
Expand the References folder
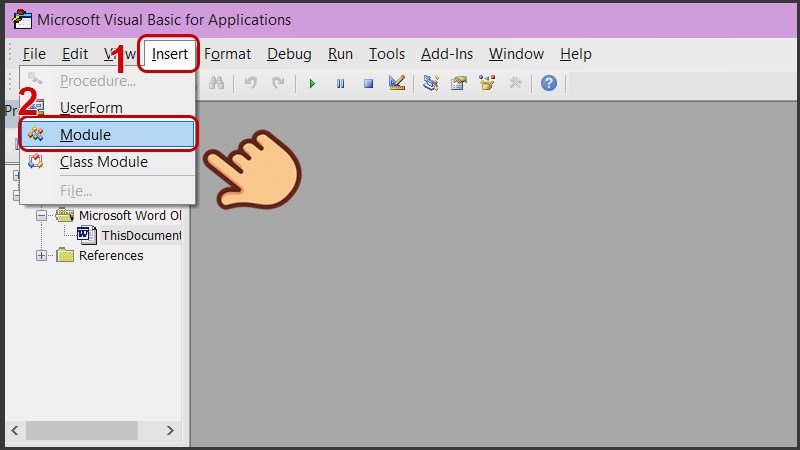pyautogui.click(x=41, y=256)
